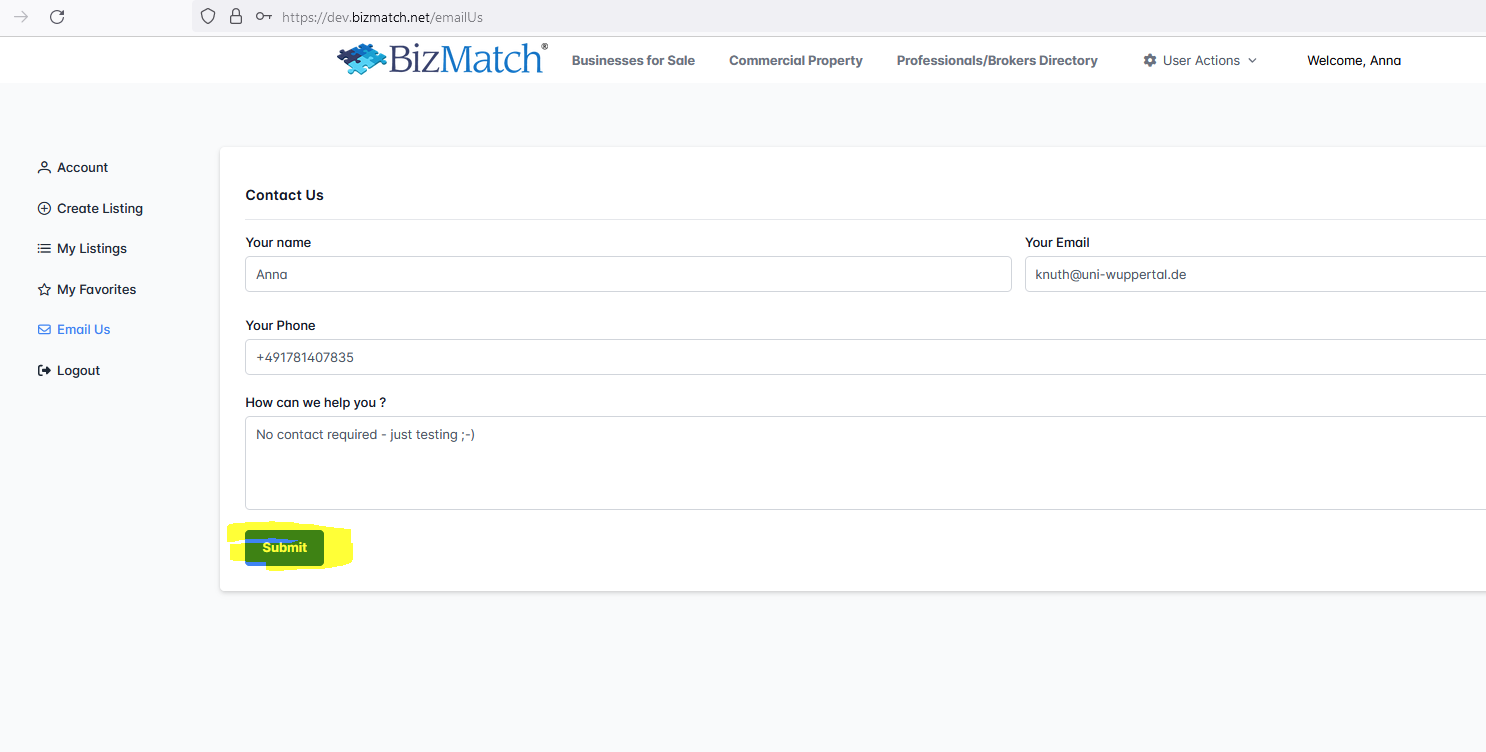This screenshot has height=752, width=1486.
Task: Click the Account person icon in sidebar
Action: pos(44,168)
